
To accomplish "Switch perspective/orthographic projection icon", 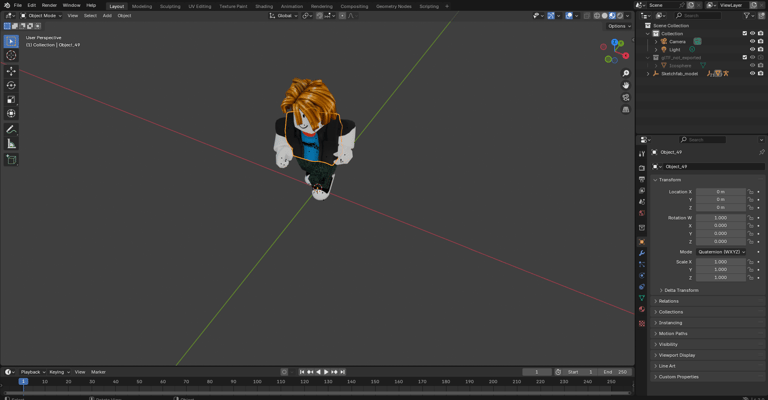I will click(625, 110).
